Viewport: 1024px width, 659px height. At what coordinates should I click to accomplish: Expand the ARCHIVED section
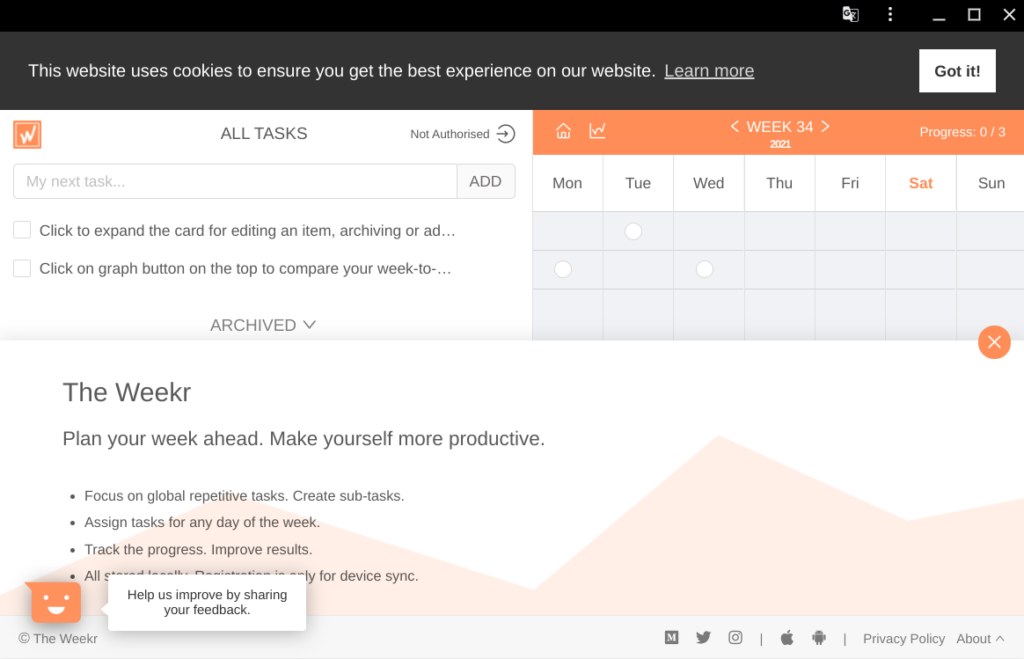coord(263,325)
